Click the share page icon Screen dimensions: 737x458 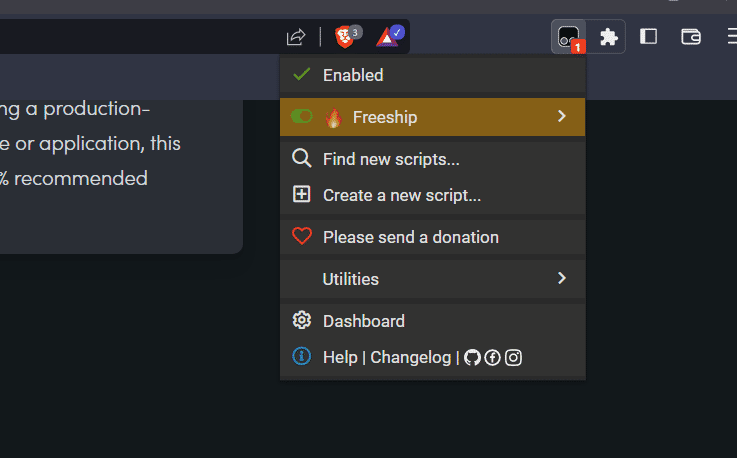click(296, 37)
